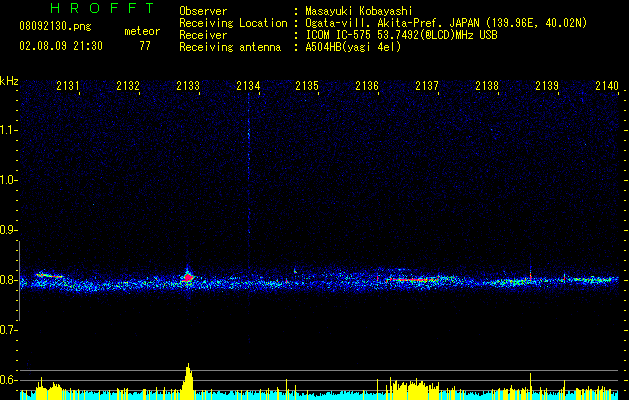Click time marker 2137

point(427,85)
